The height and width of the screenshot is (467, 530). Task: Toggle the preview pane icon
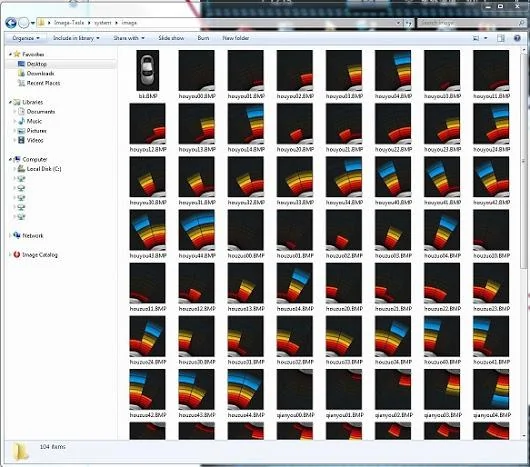tap(501, 39)
